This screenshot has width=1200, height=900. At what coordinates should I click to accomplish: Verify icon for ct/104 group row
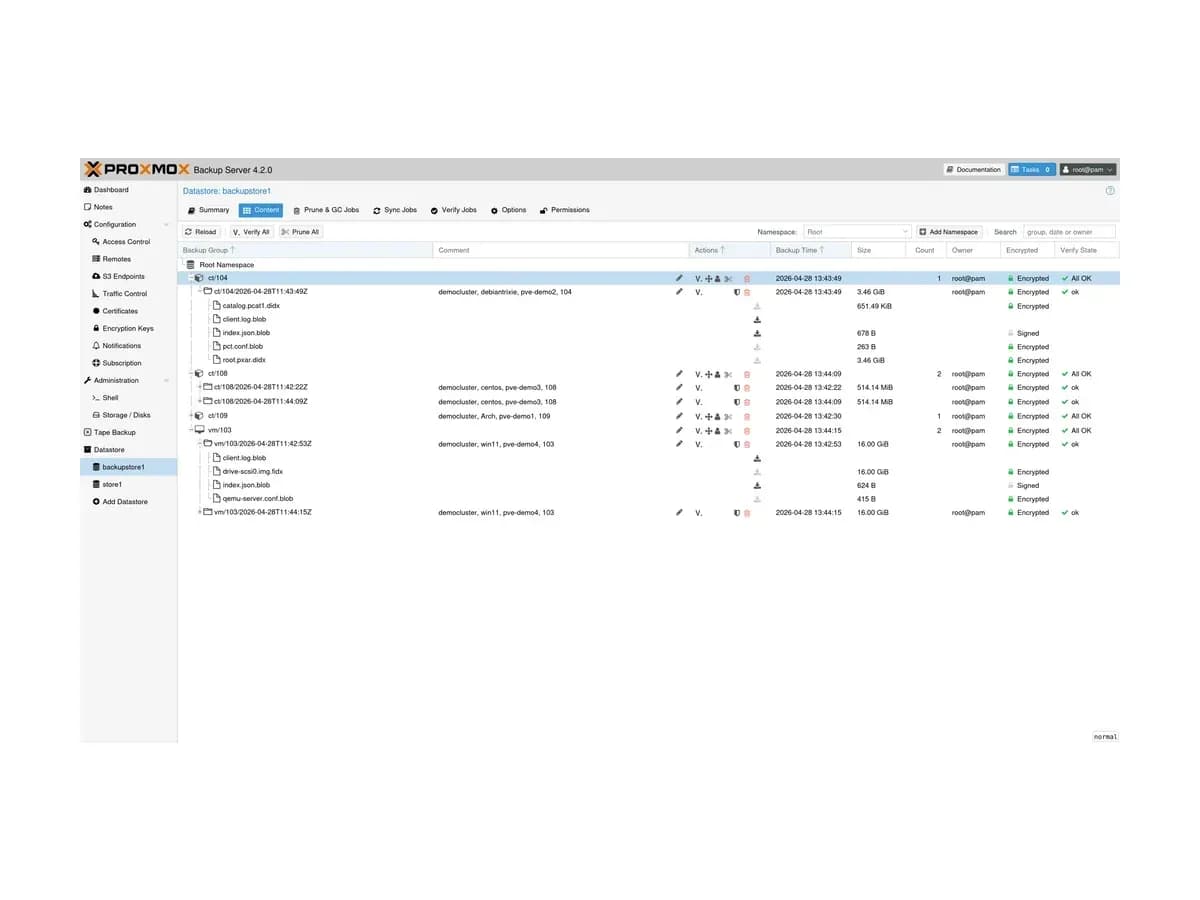[698, 278]
